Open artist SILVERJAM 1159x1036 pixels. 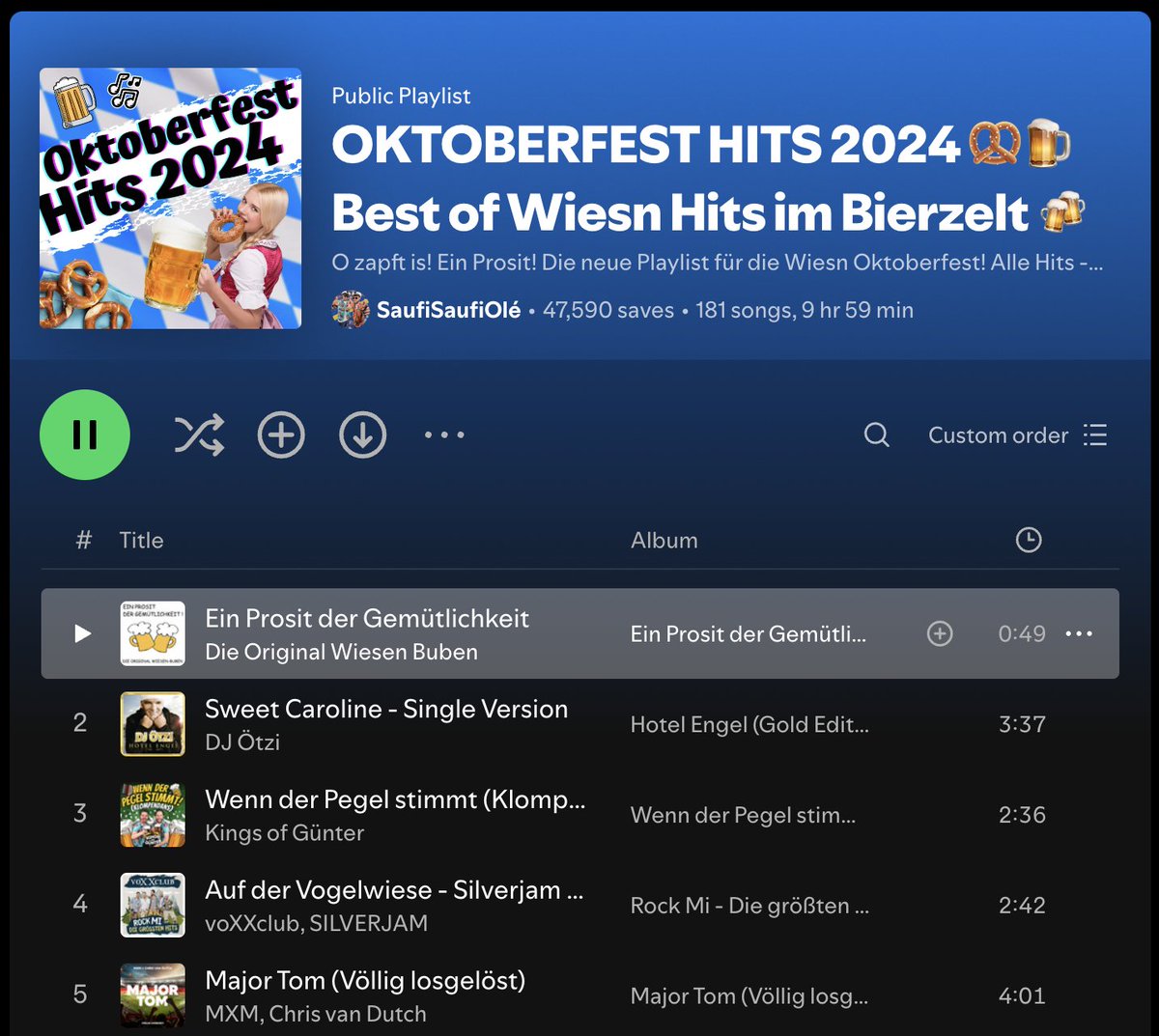[370, 923]
